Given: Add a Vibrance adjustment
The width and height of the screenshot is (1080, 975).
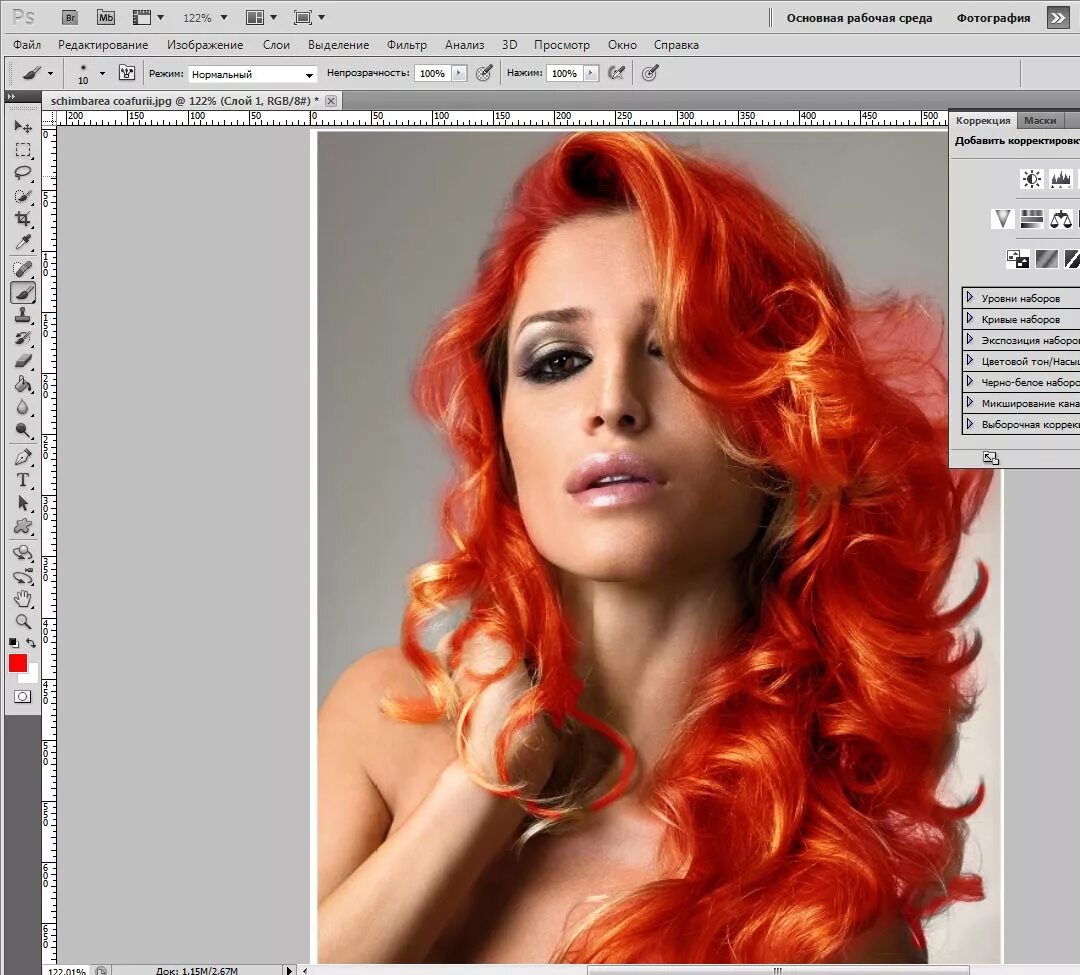Looking at the screenshot, I should [x=1002, y=219].
